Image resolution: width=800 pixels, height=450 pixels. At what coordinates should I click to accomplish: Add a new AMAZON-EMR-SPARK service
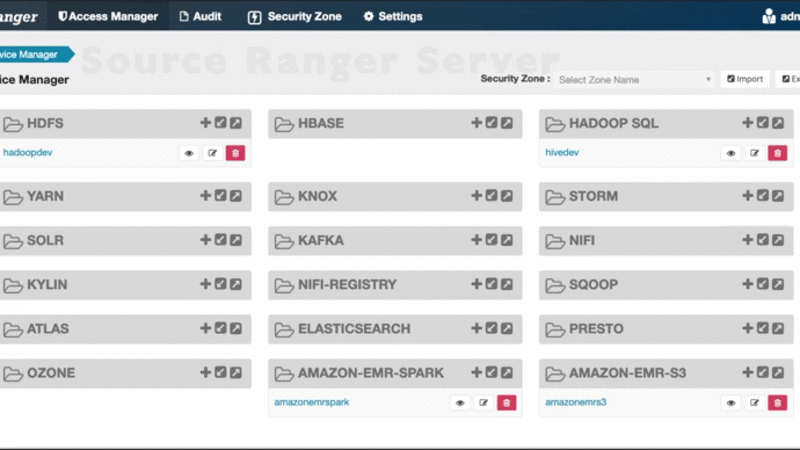pos(477,372)
